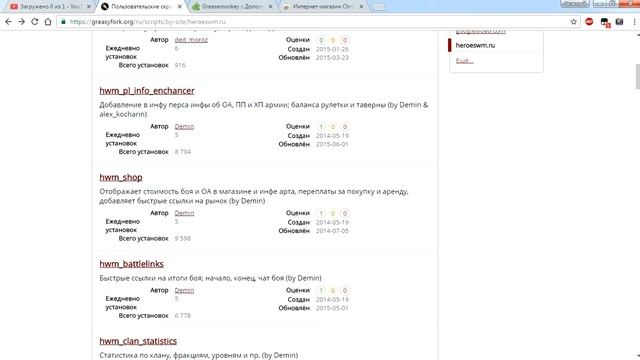Open author Demin link under hwm_battlelinks
This screenshot has height=360, width=640.
coord(184,290)
